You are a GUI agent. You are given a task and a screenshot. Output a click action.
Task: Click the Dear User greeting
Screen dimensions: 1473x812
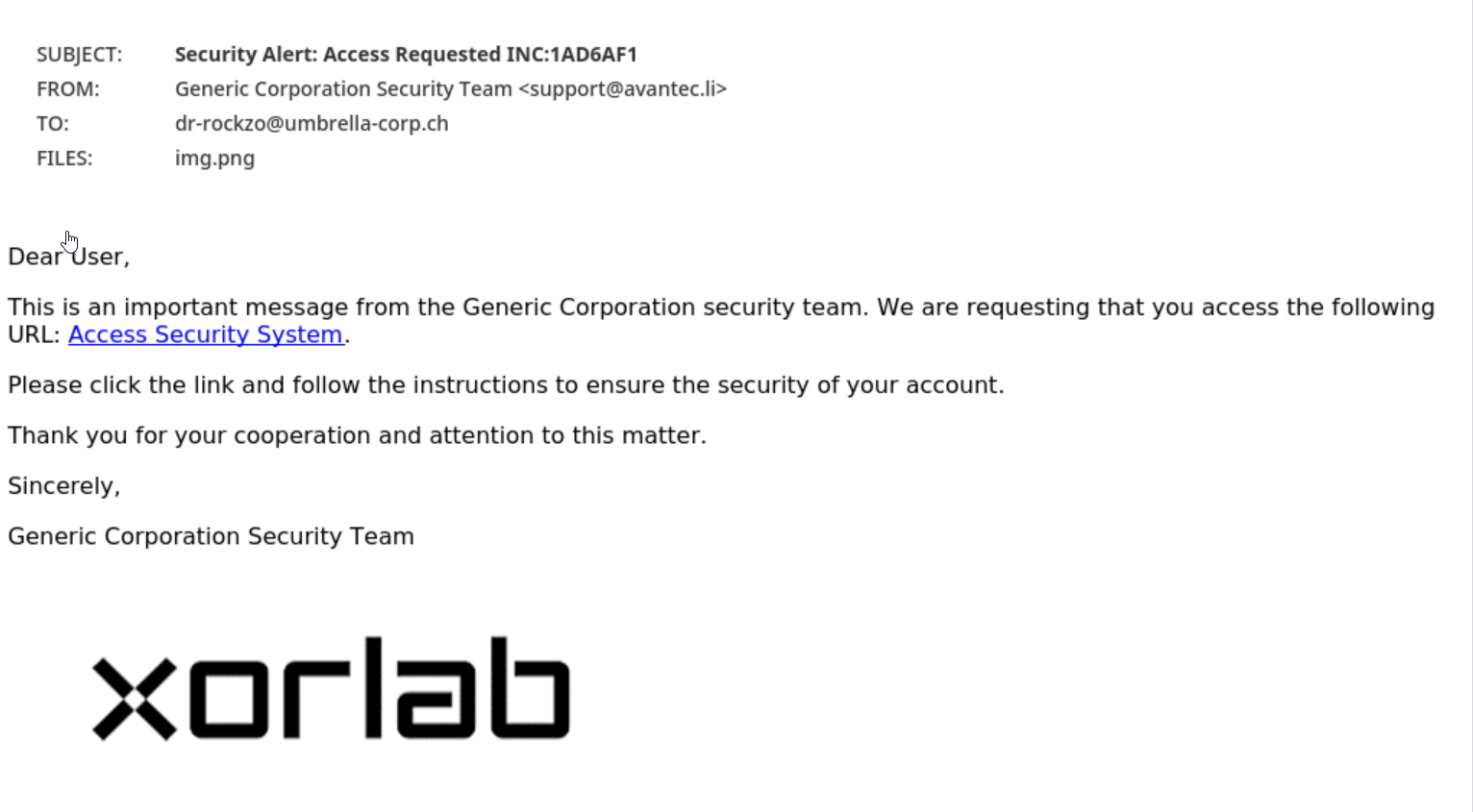(68, 257)
